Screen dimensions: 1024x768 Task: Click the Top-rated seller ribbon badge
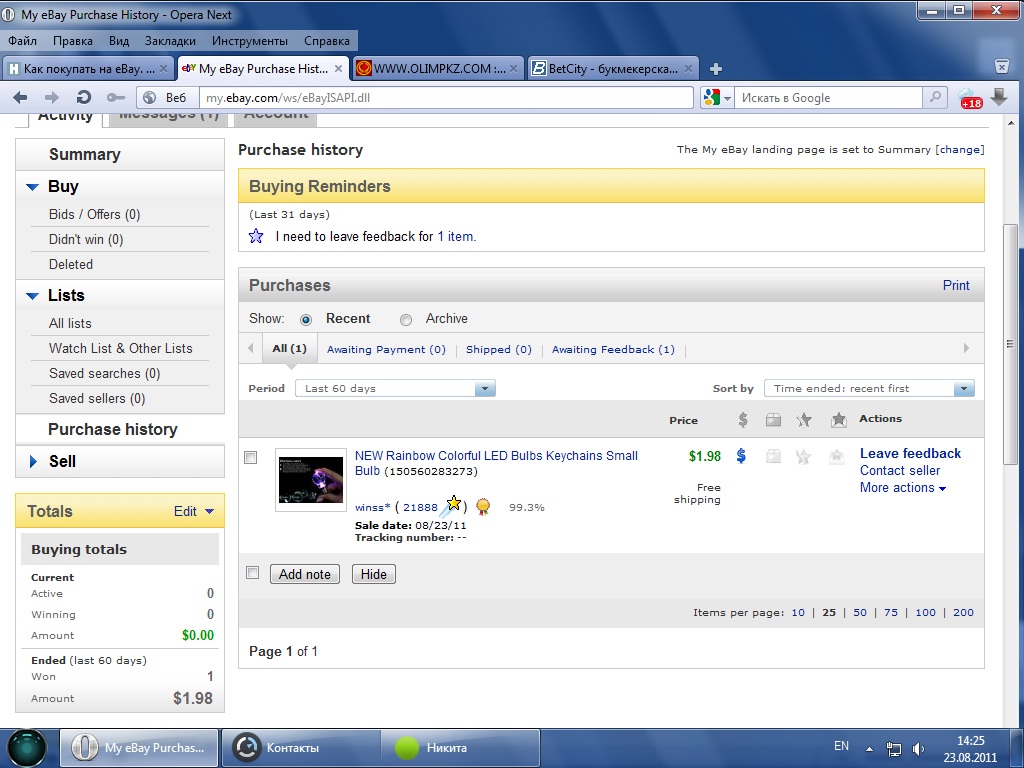(x=483, y=507)
